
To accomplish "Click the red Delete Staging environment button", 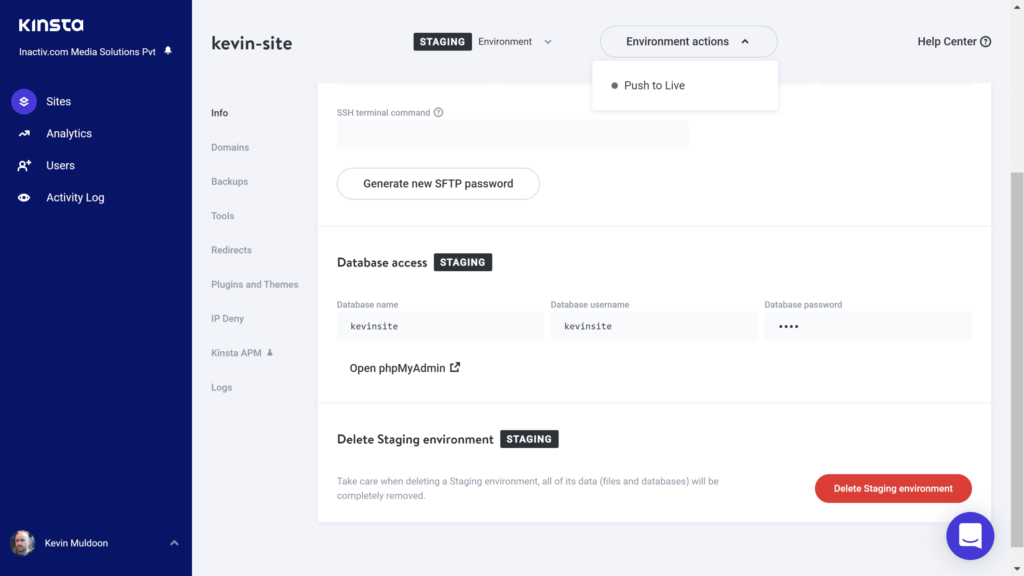I will (x=893, y=488).
